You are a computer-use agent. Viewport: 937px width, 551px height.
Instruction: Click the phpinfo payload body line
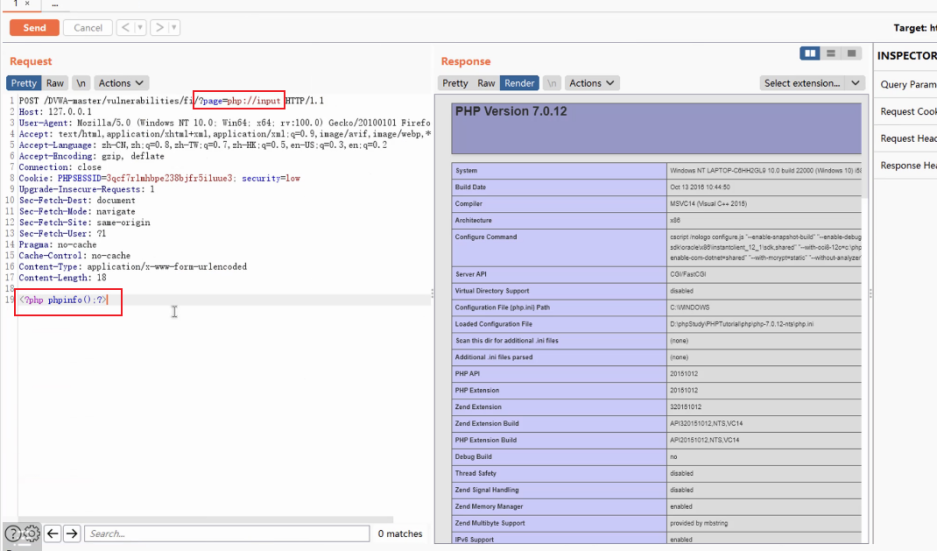point(63,300)
